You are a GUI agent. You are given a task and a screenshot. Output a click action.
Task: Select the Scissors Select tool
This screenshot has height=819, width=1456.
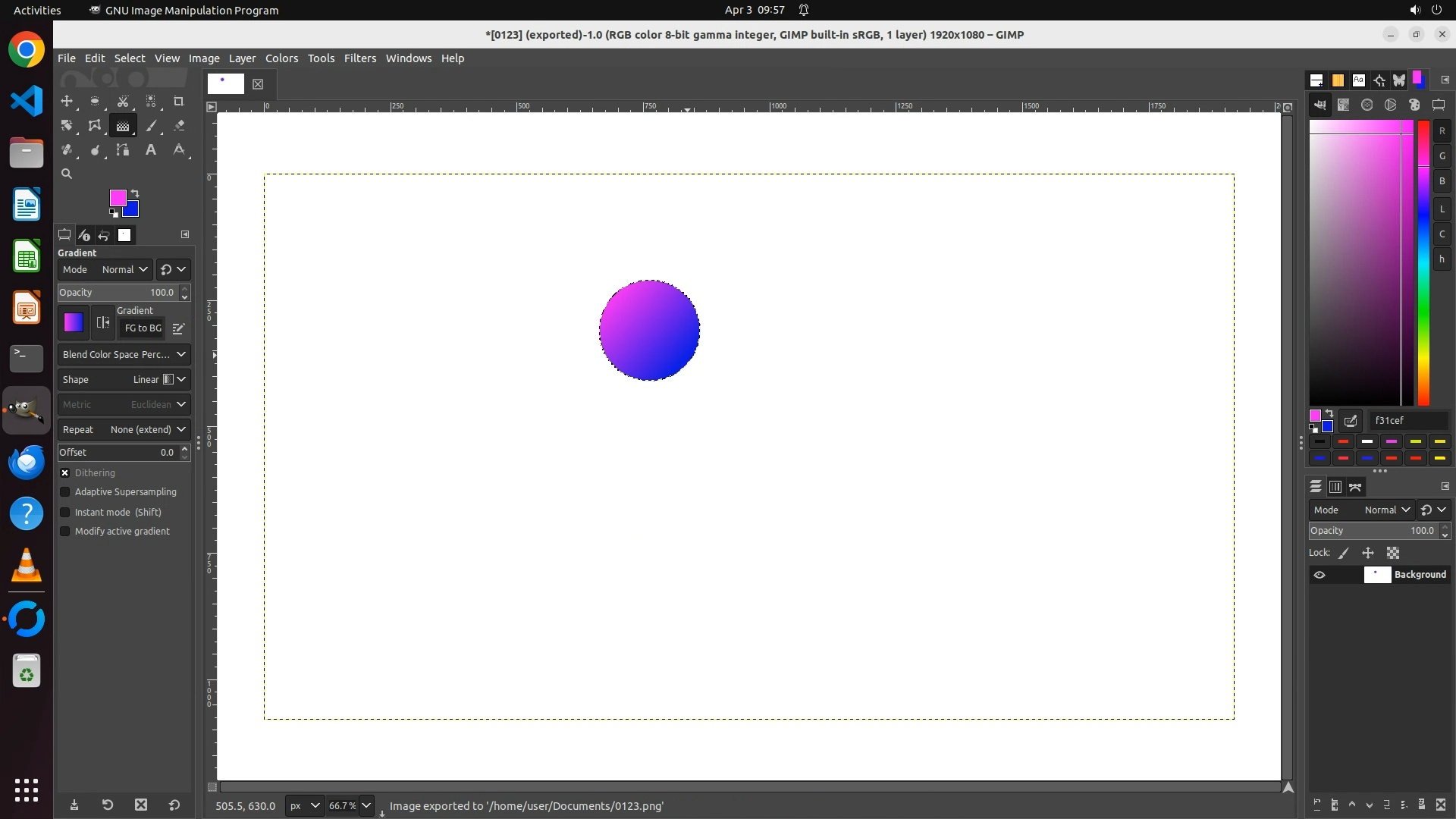123,101
